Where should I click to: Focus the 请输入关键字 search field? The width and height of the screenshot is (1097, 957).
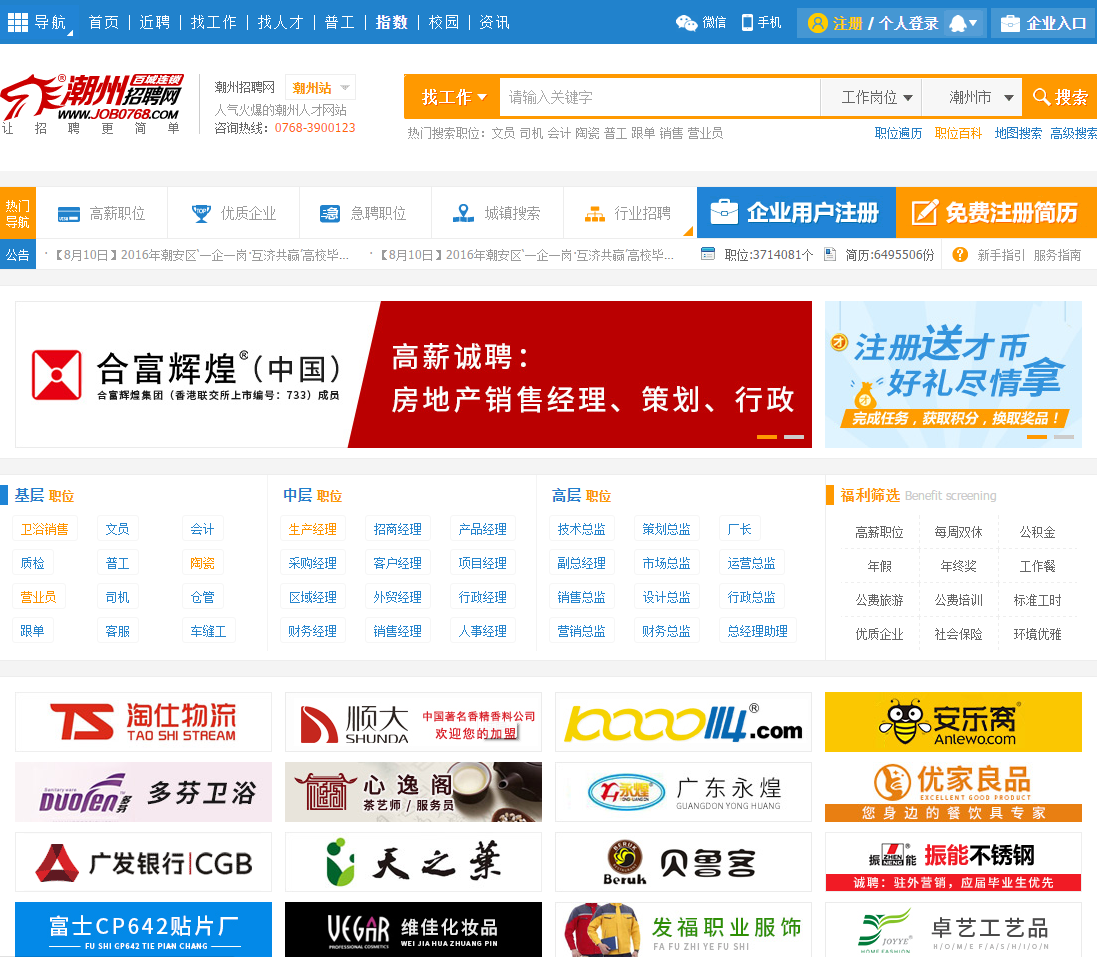point(660,97)
